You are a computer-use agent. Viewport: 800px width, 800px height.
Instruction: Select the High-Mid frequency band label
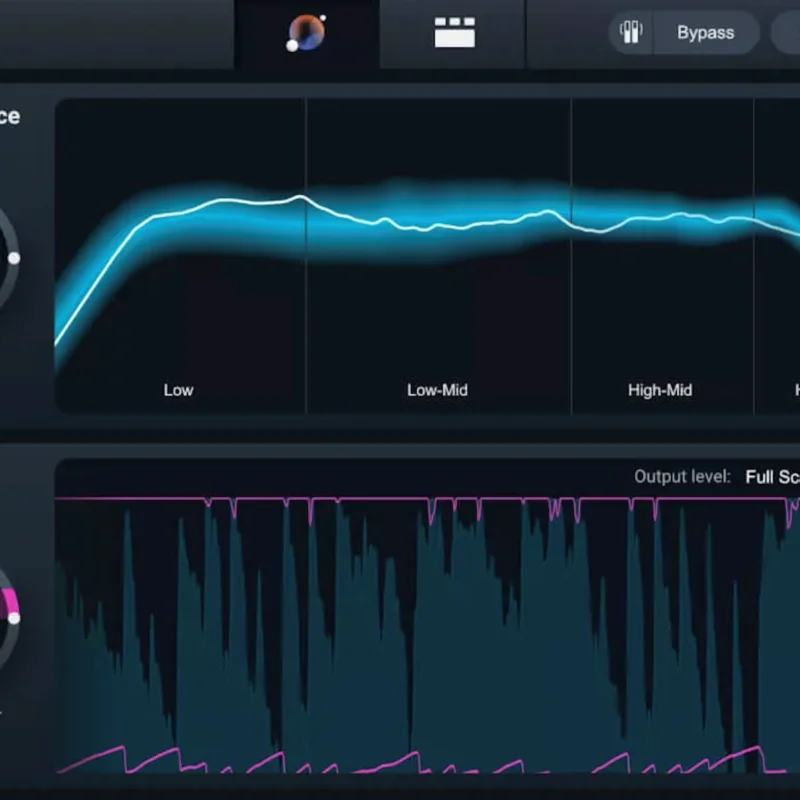point(660,390)
